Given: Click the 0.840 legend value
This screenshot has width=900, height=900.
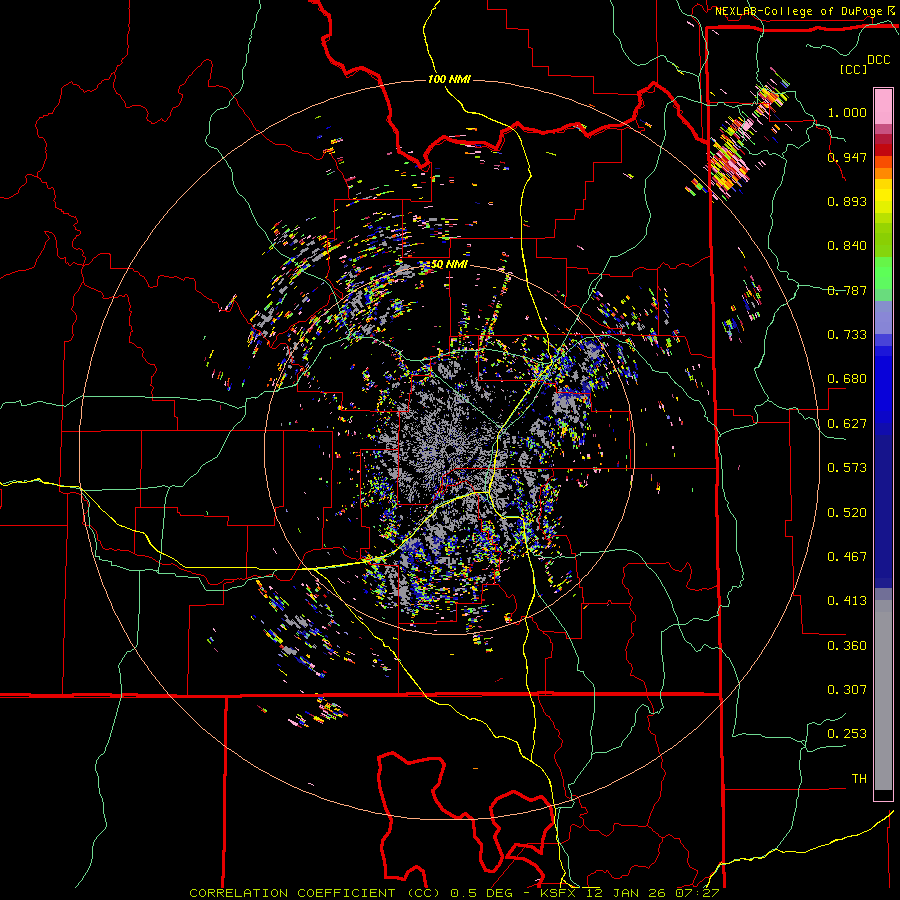Looking at the screenshot, I should [x=847, y=246].
